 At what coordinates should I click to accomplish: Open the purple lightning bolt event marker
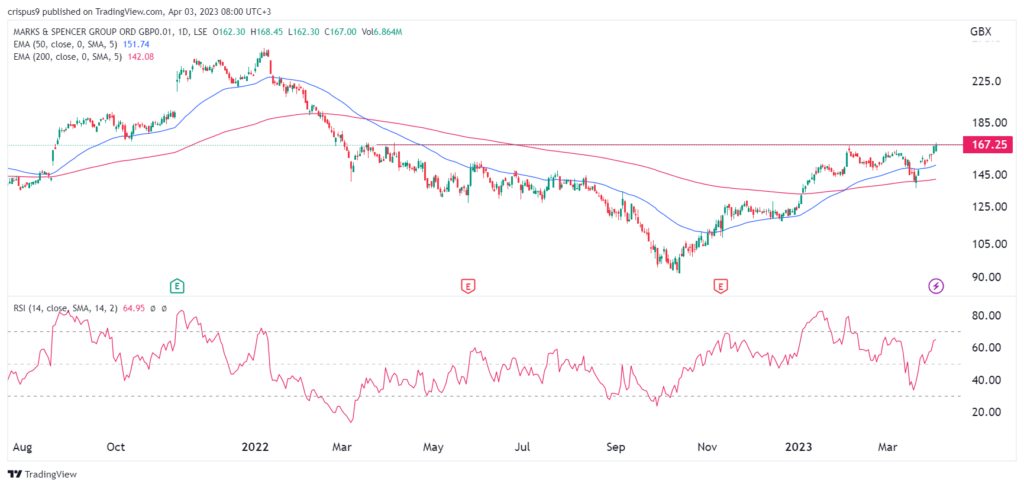click(x=936, y=285)
